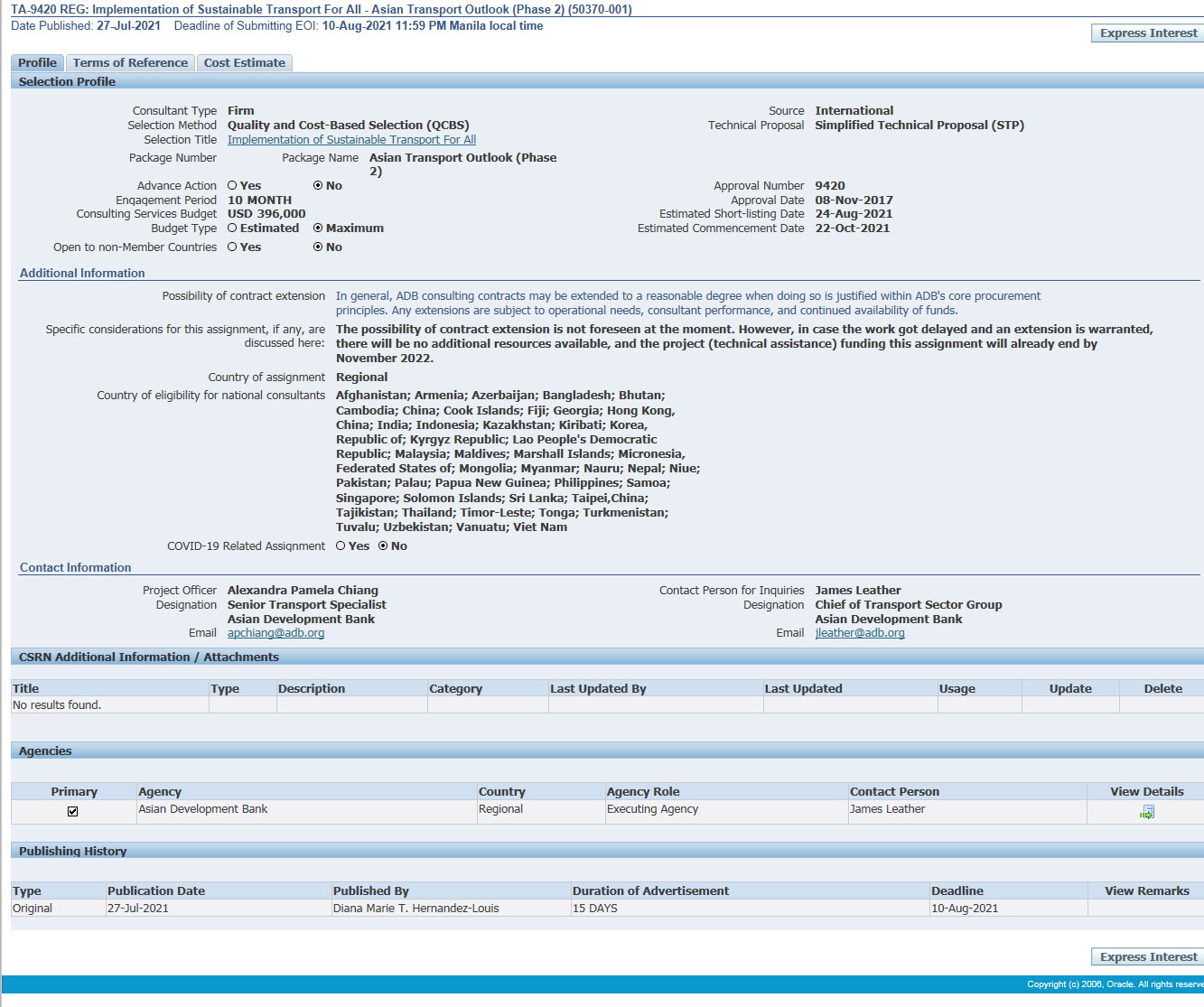The height and width of the screenshot is (1007, 1204).
Task: Open the Cost Estimate tab
Action: click(x=244, y=63)
